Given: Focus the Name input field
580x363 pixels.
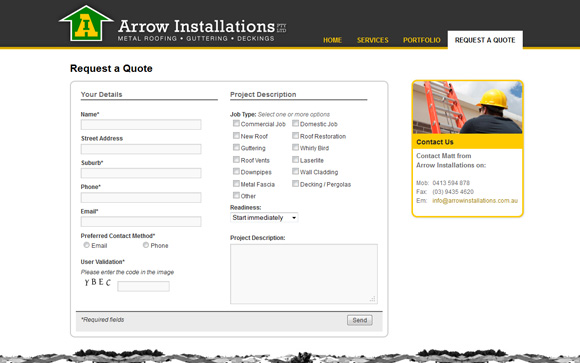Looking at the screenshot, I should (x=141, y=124).
